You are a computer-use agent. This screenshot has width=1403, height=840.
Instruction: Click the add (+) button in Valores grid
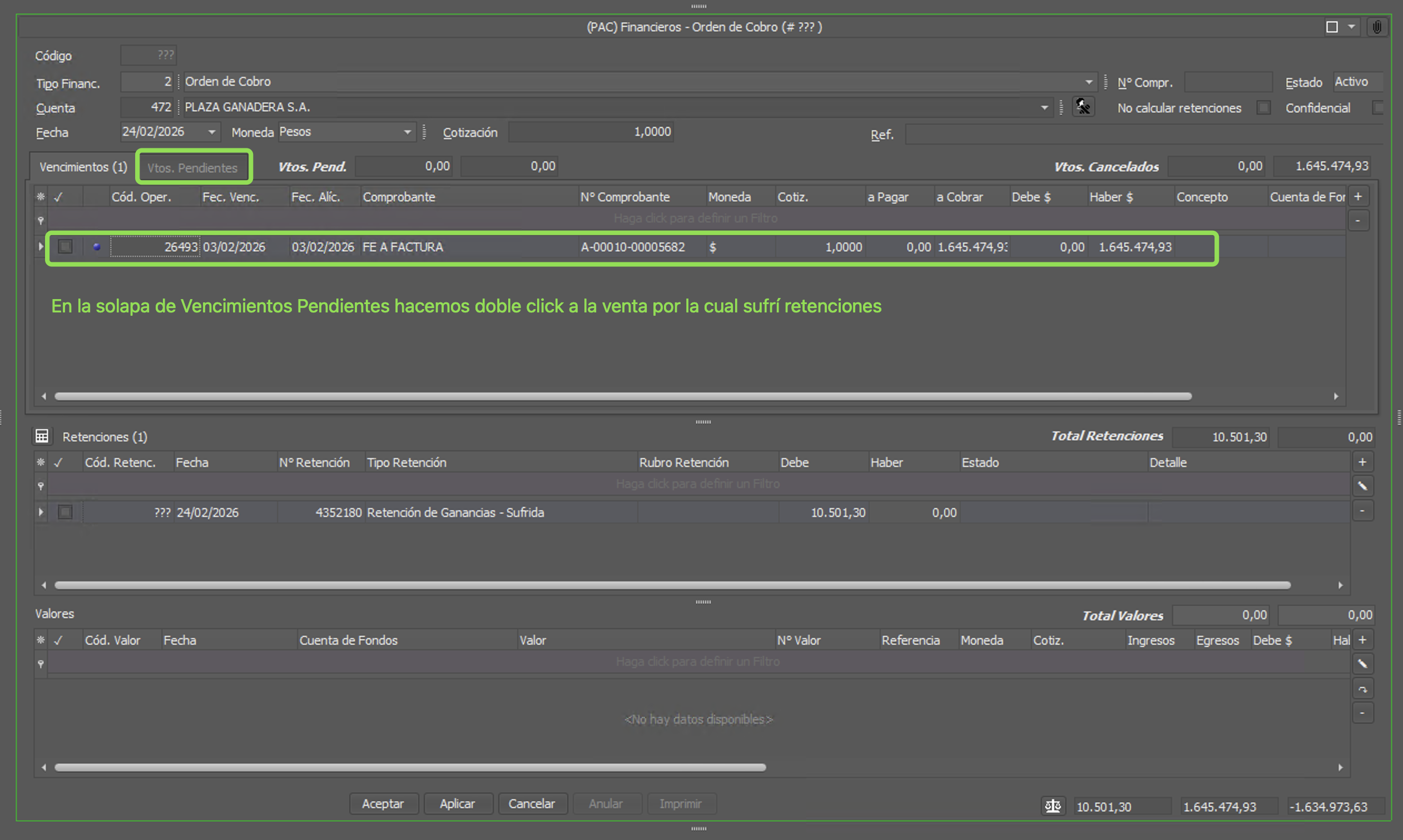[1362, 640]
